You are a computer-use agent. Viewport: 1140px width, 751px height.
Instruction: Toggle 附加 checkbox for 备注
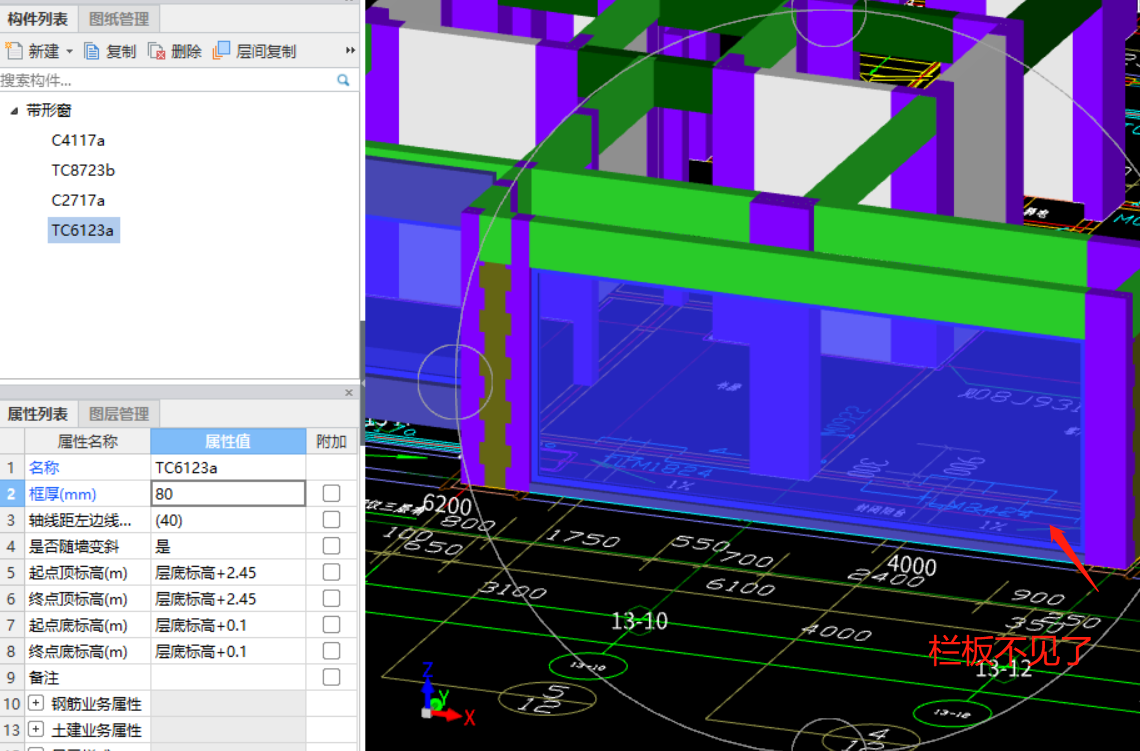click(x=332, y=677)
